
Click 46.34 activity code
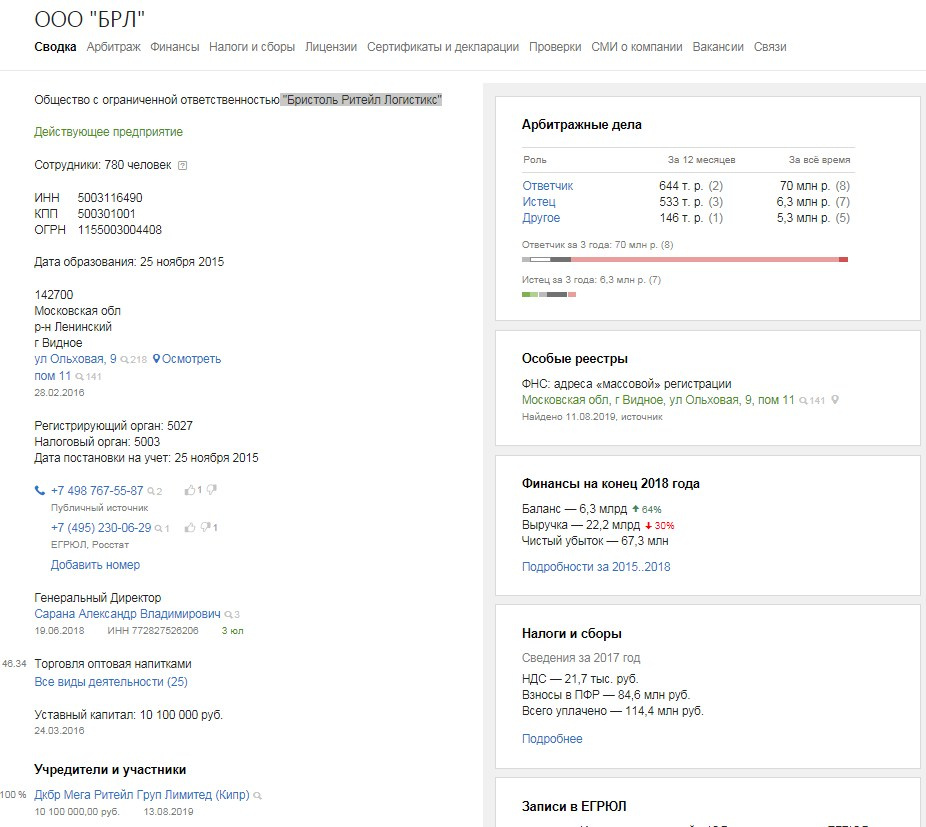coord(14,664)
